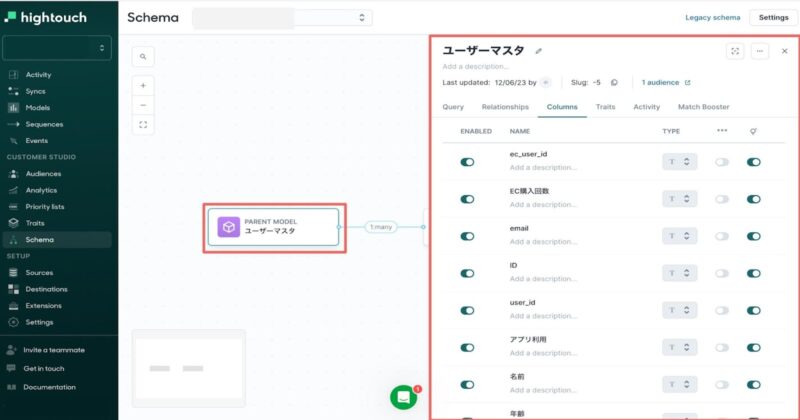This screenshot has height=420, width=800.
Task: Open the Legacy schema link
Action: tap(712, 17)
